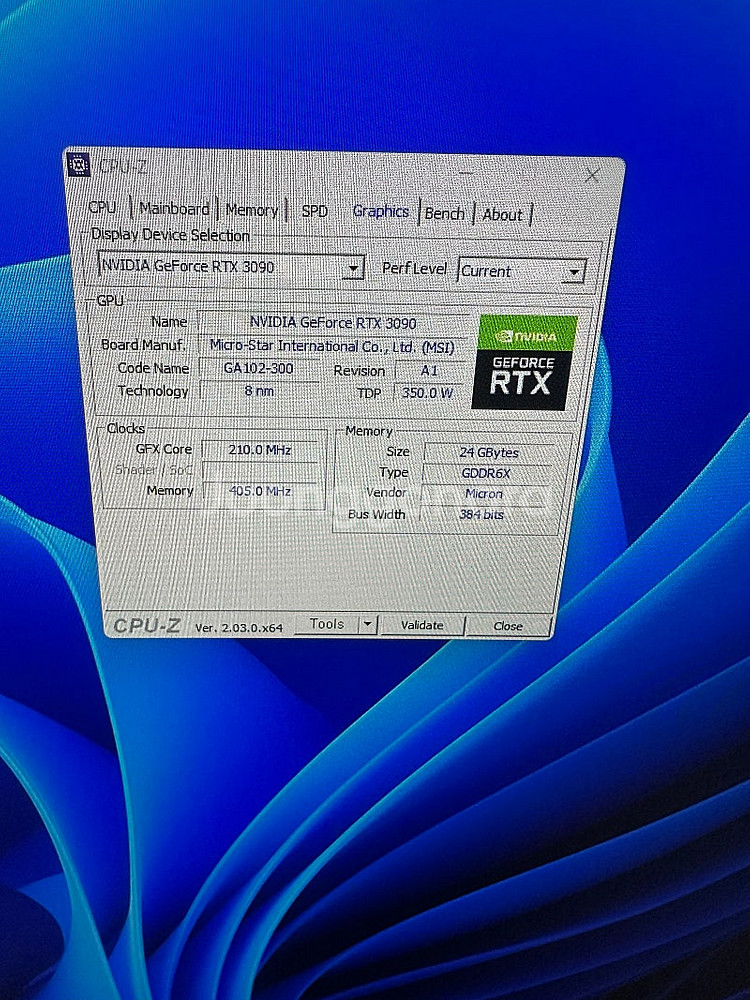Open the Tools dropdown arrow

pos(368,624)
